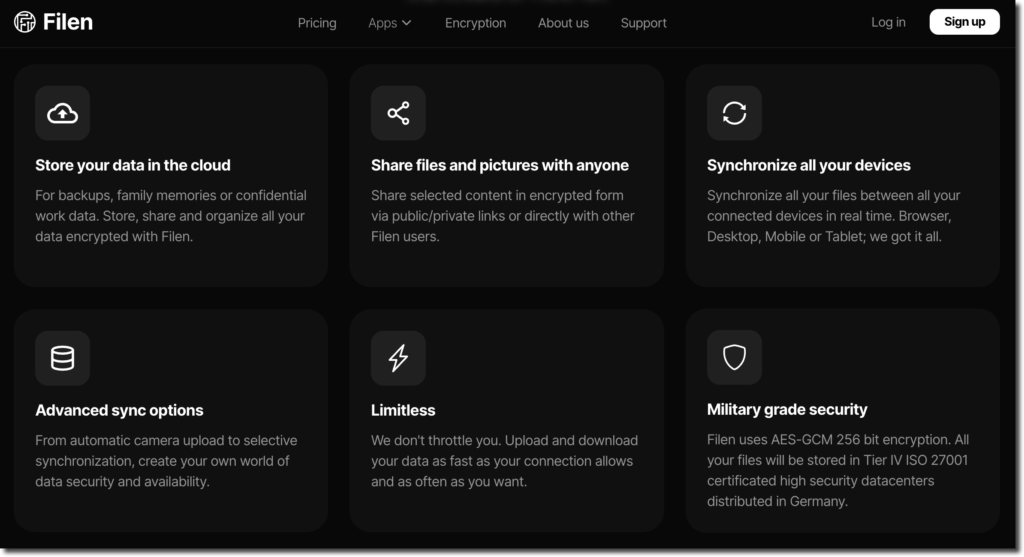The width and height of the screenshot is (1024, 557).
Task: Click the Military grade security heading
Action: pos(787,409)
